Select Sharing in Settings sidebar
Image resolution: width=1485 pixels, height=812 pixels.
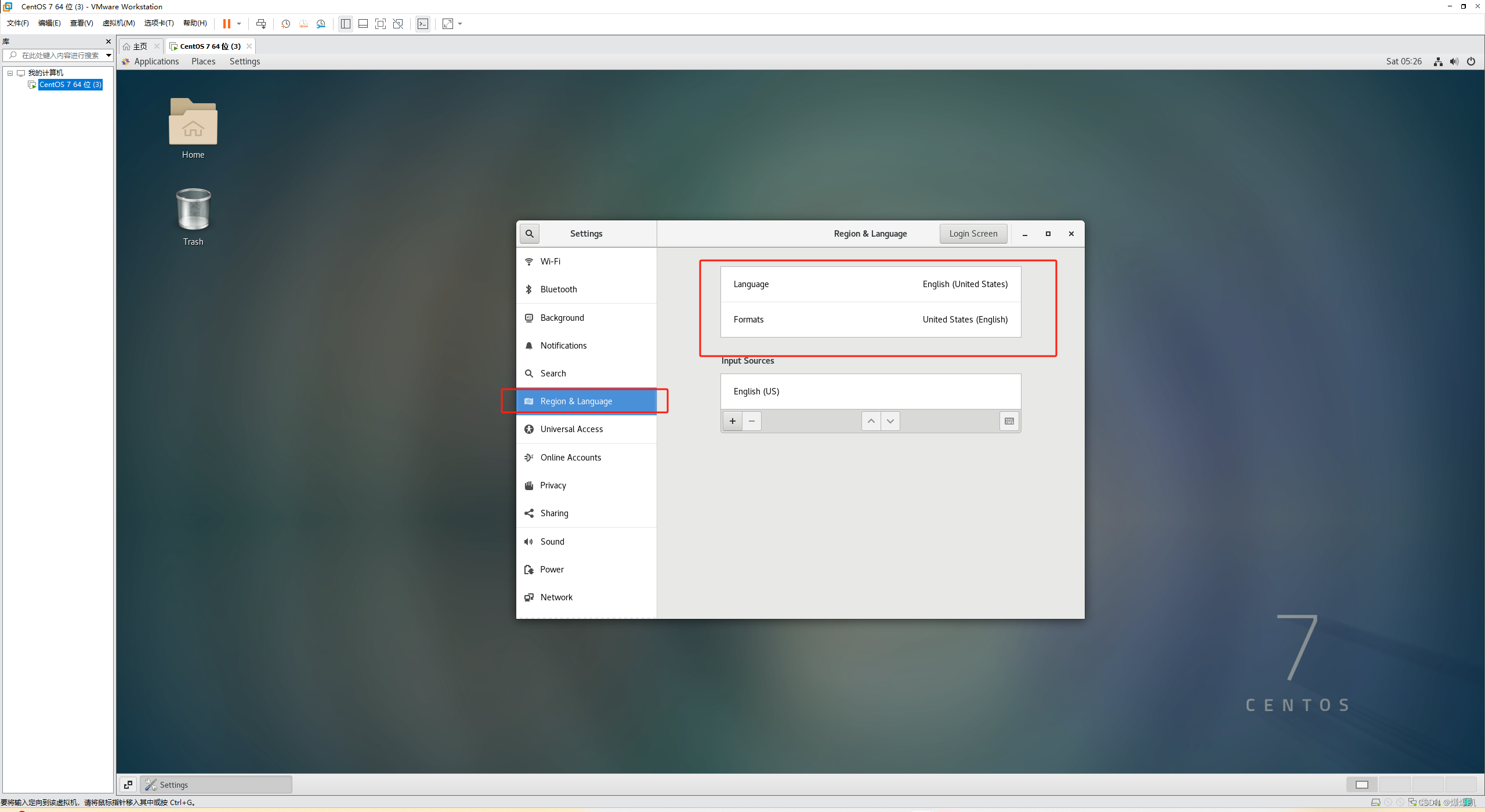(x=586, y=513)
